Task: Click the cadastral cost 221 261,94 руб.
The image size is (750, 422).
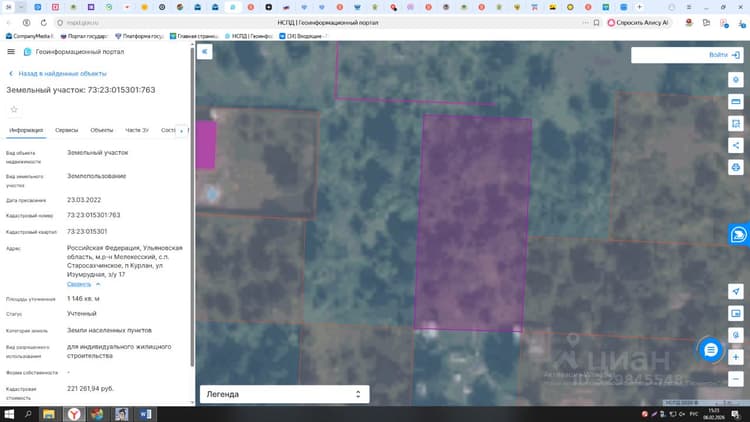Action: [x=90, y=389]
